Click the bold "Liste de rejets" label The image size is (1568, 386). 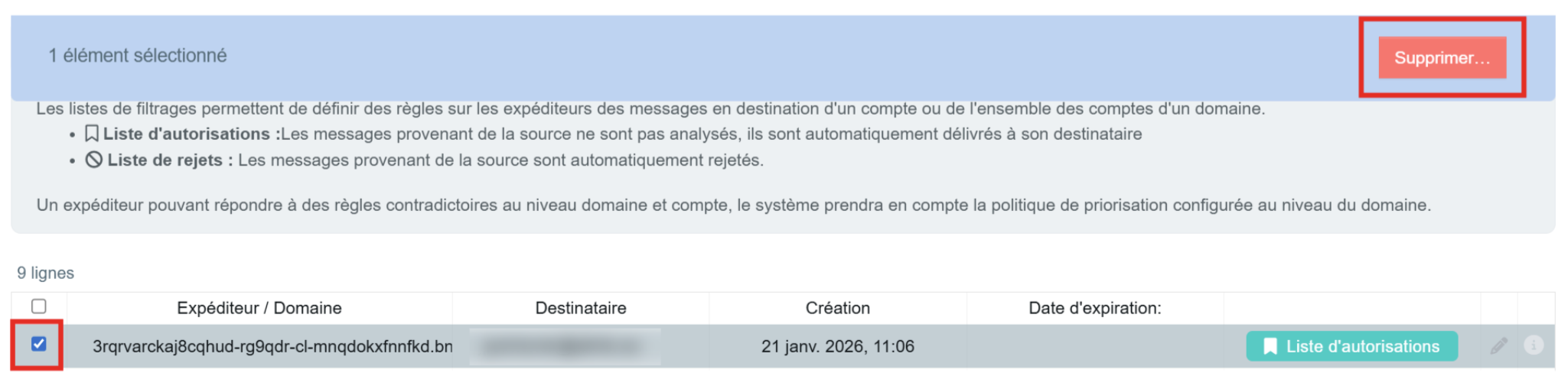(x=165, y=161)
